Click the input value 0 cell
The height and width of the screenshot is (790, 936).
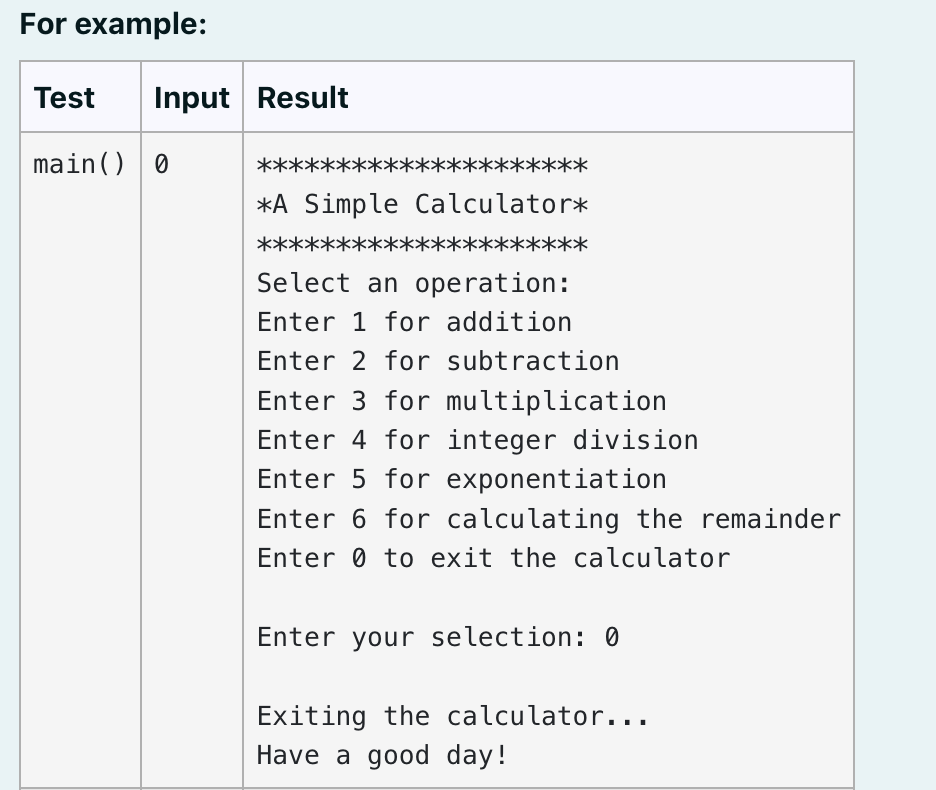tap(161, 164)
